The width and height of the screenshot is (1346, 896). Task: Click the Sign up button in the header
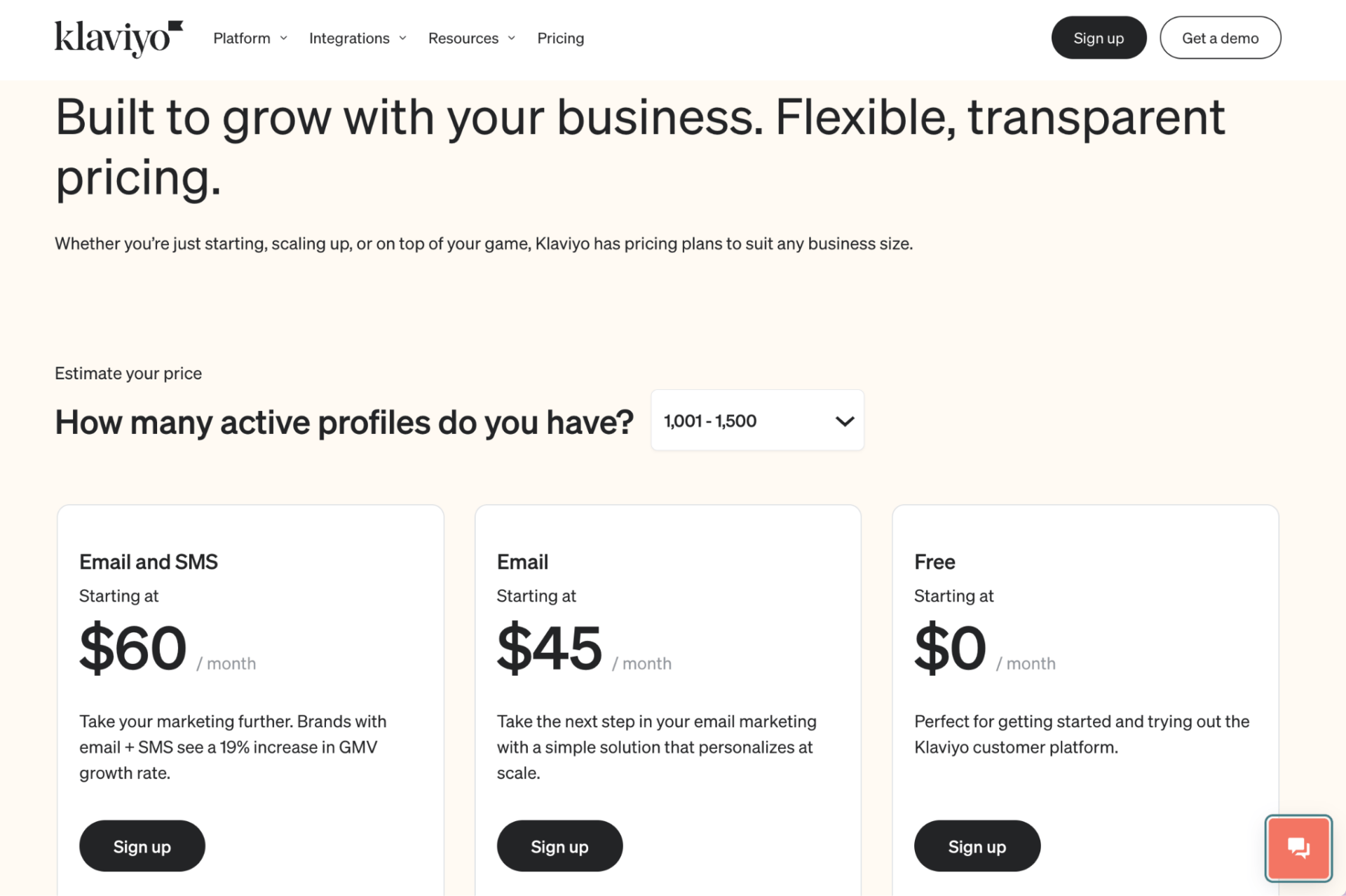(x=1099, y=37)
